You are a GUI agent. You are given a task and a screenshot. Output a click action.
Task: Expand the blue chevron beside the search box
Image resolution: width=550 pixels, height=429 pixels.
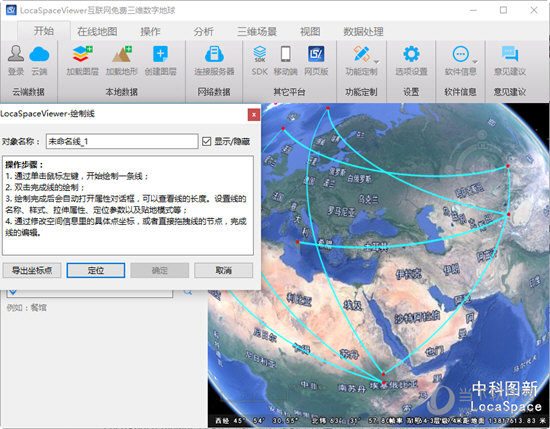coord(13,292)
